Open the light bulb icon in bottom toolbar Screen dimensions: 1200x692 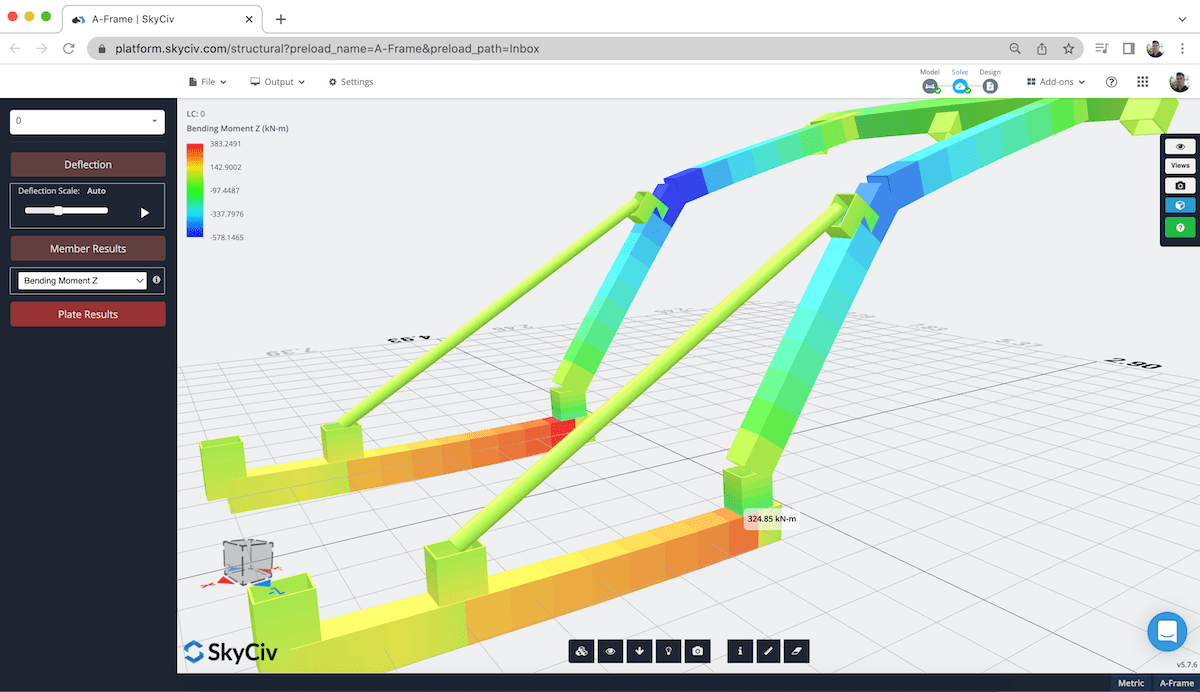point(668,651)
